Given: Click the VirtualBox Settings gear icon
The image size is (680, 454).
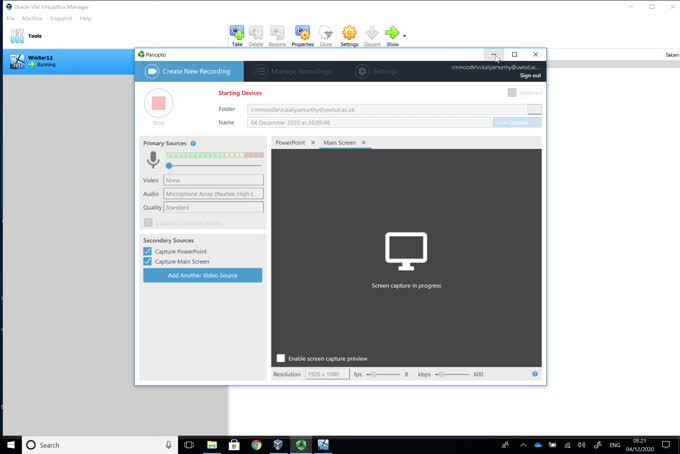Looking at the screenshot, I should pos(349,35).
